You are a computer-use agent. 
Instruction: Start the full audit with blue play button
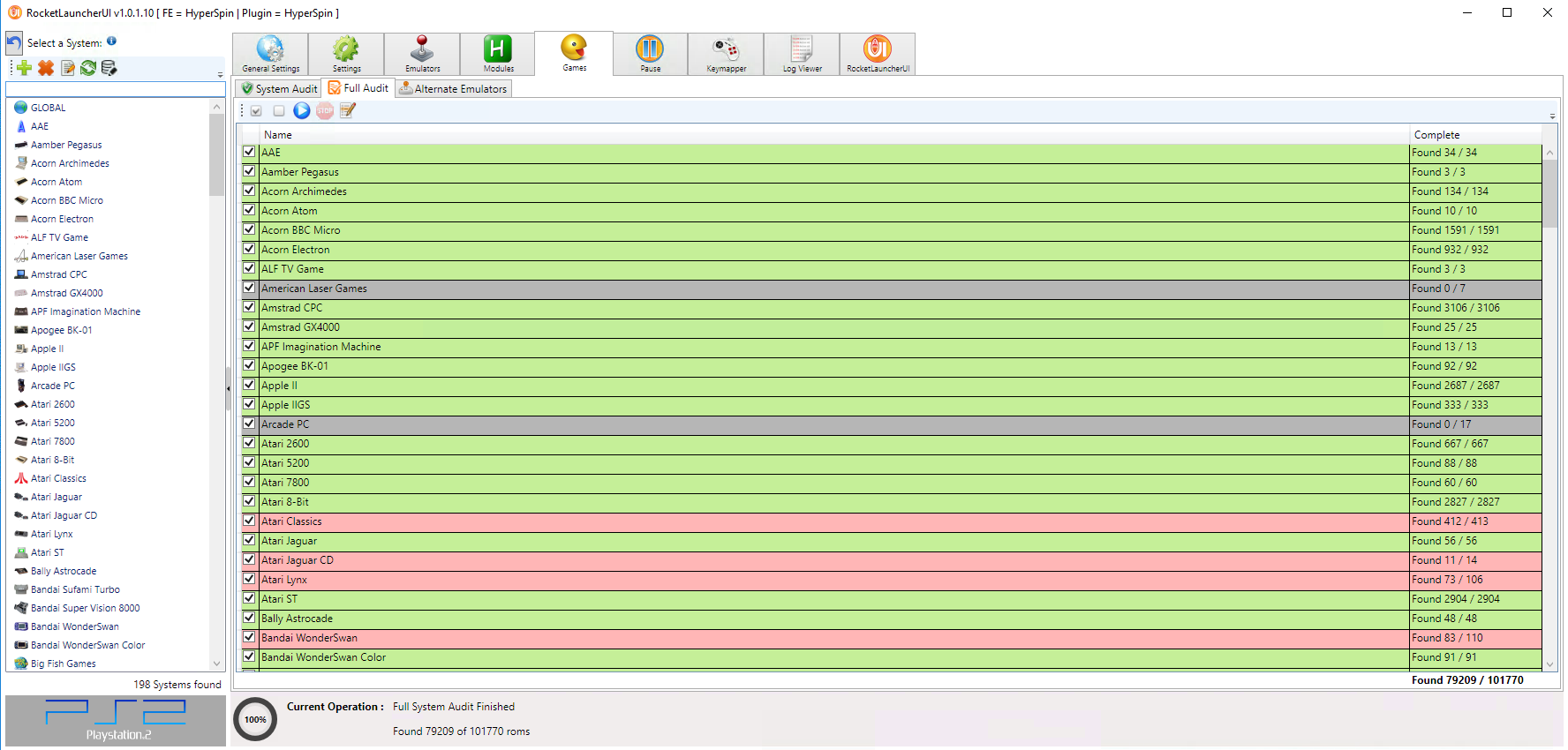(302, 110)
